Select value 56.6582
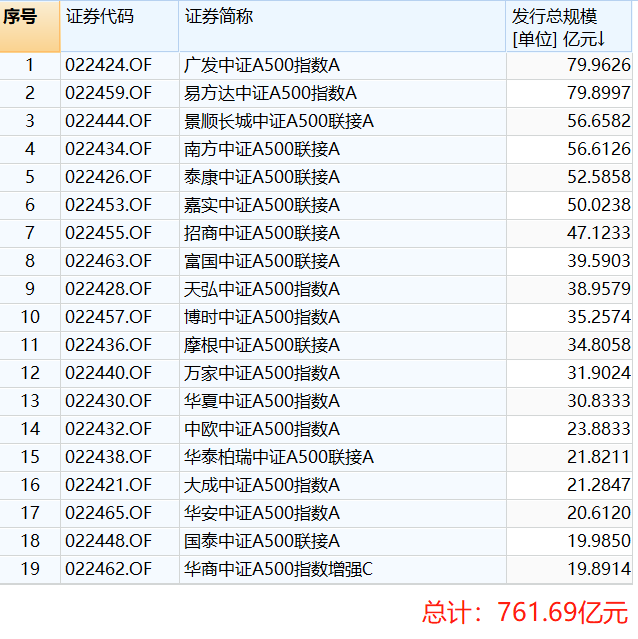 click(569, 121)
